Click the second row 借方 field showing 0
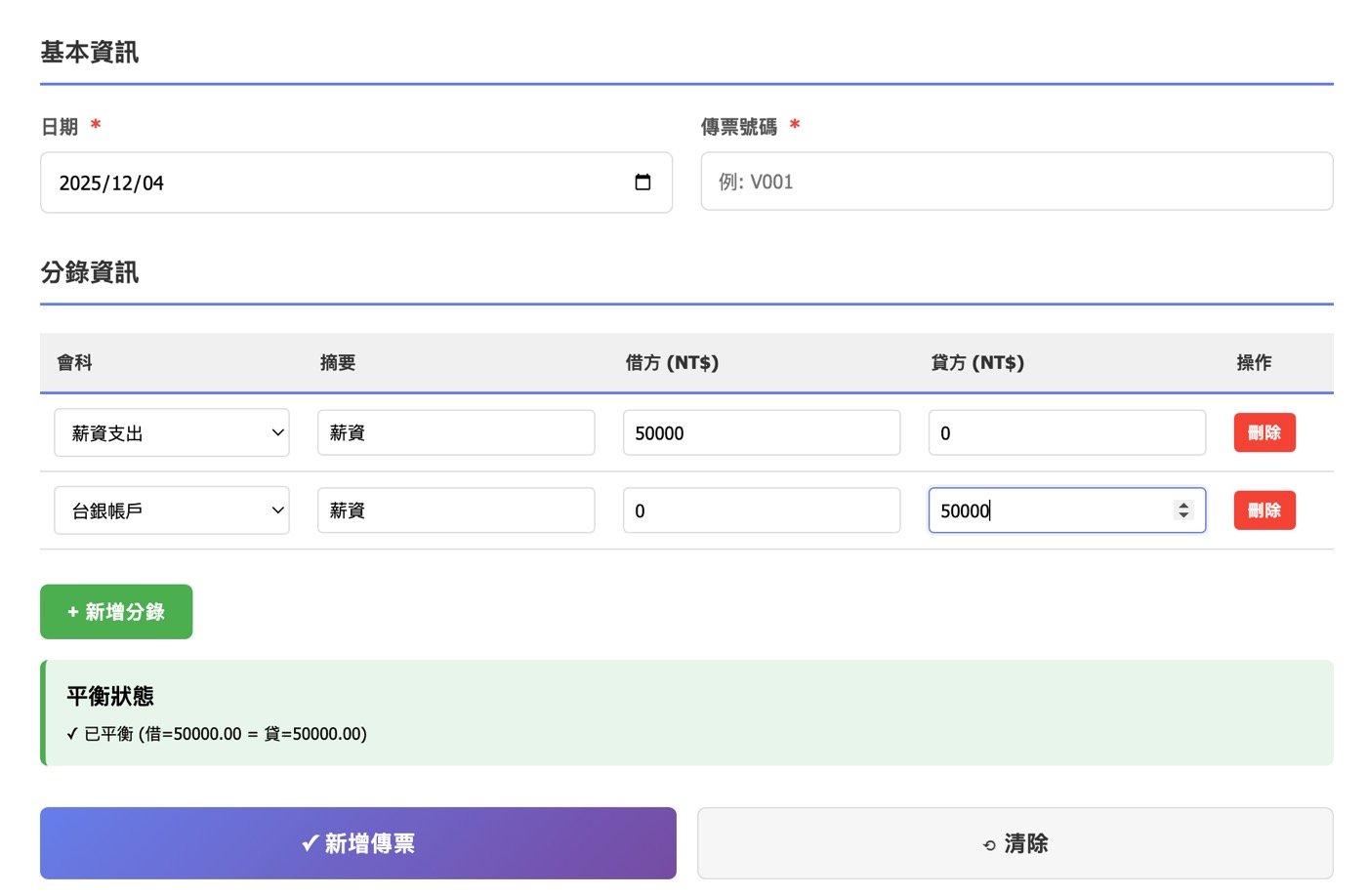This screenshot has height=896, width=1367. 762,509
